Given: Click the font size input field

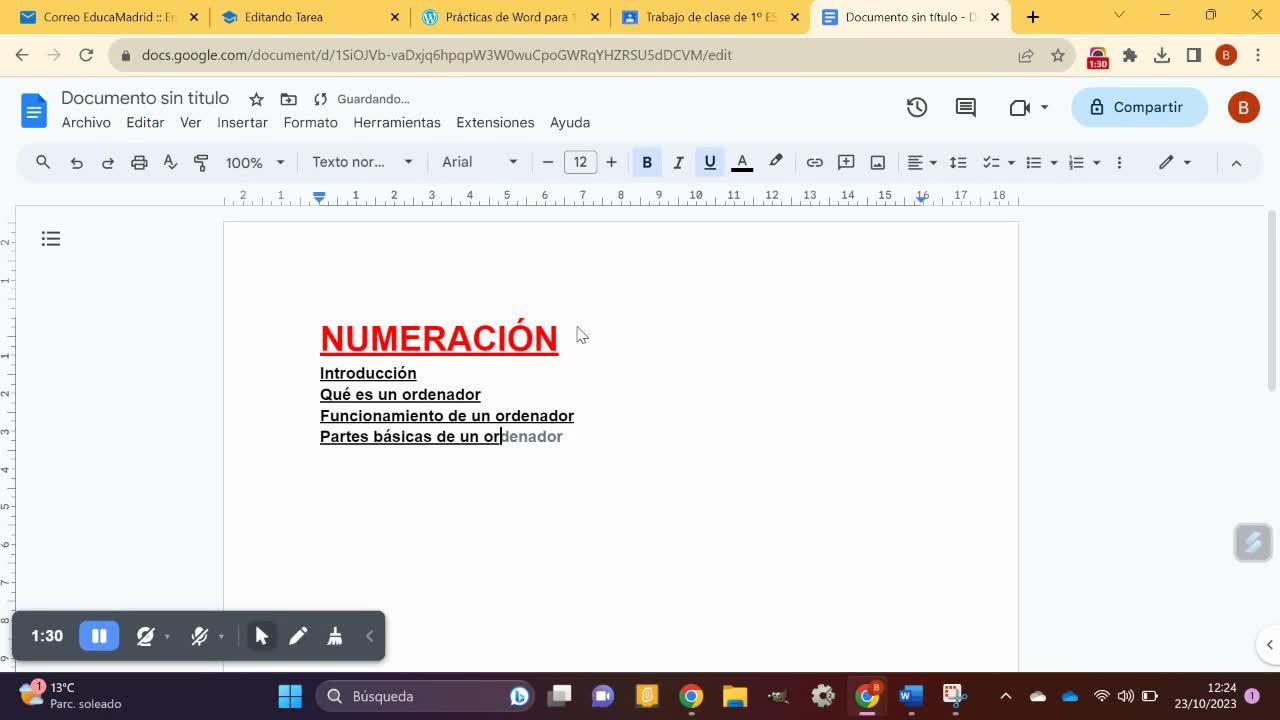Looking at the screenshot, I should [580, 162].
